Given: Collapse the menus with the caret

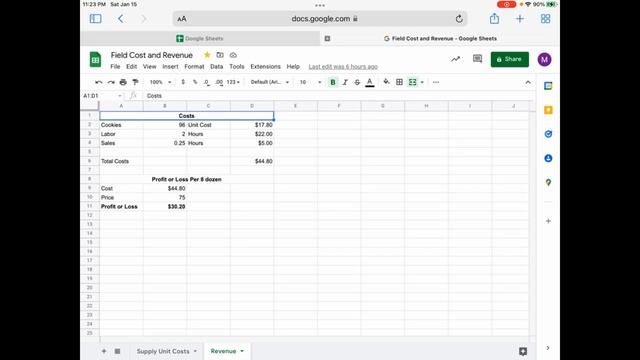Looking at the screenshot, I should pos(528,82).
